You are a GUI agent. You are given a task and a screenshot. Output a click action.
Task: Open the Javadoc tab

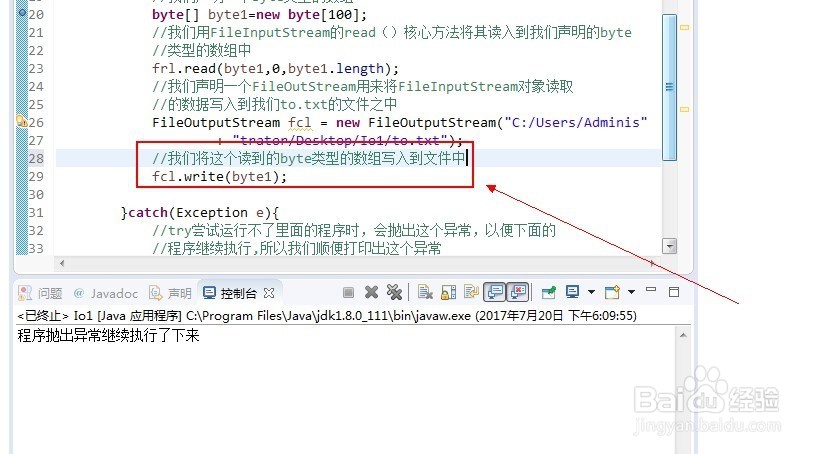click(105, 293)
